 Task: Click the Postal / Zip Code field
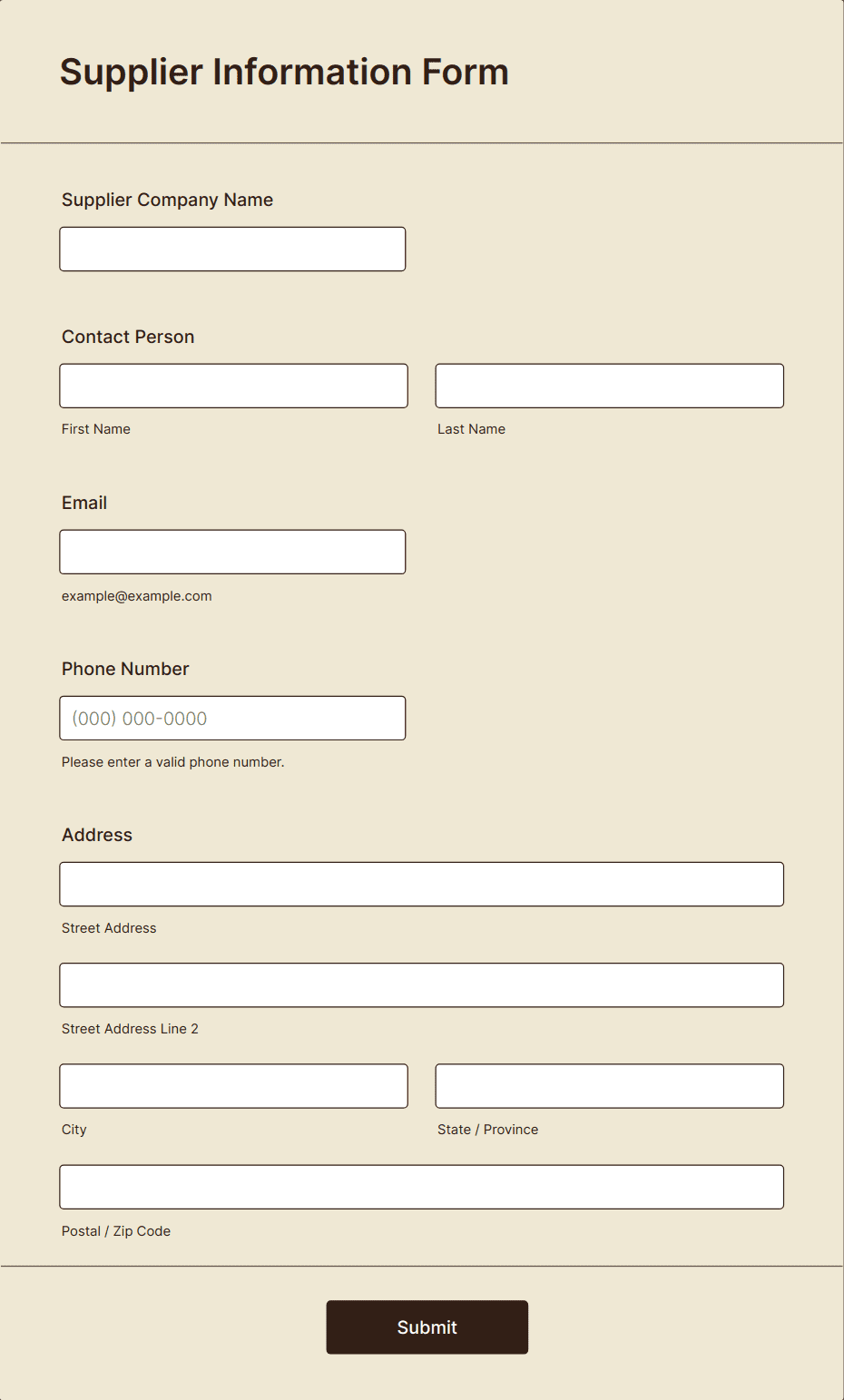click(x=422, y=1187)
